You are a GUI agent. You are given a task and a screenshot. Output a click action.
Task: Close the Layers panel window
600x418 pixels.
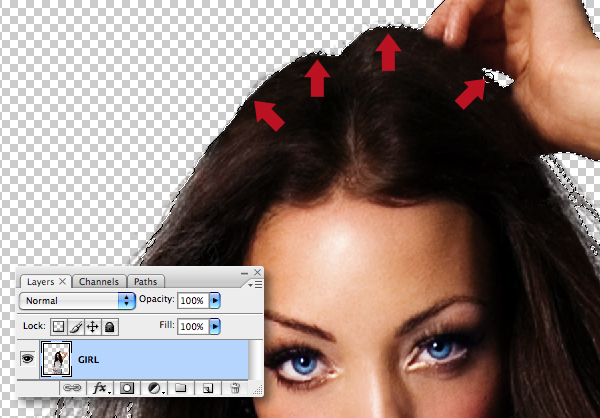coord(258,273)
